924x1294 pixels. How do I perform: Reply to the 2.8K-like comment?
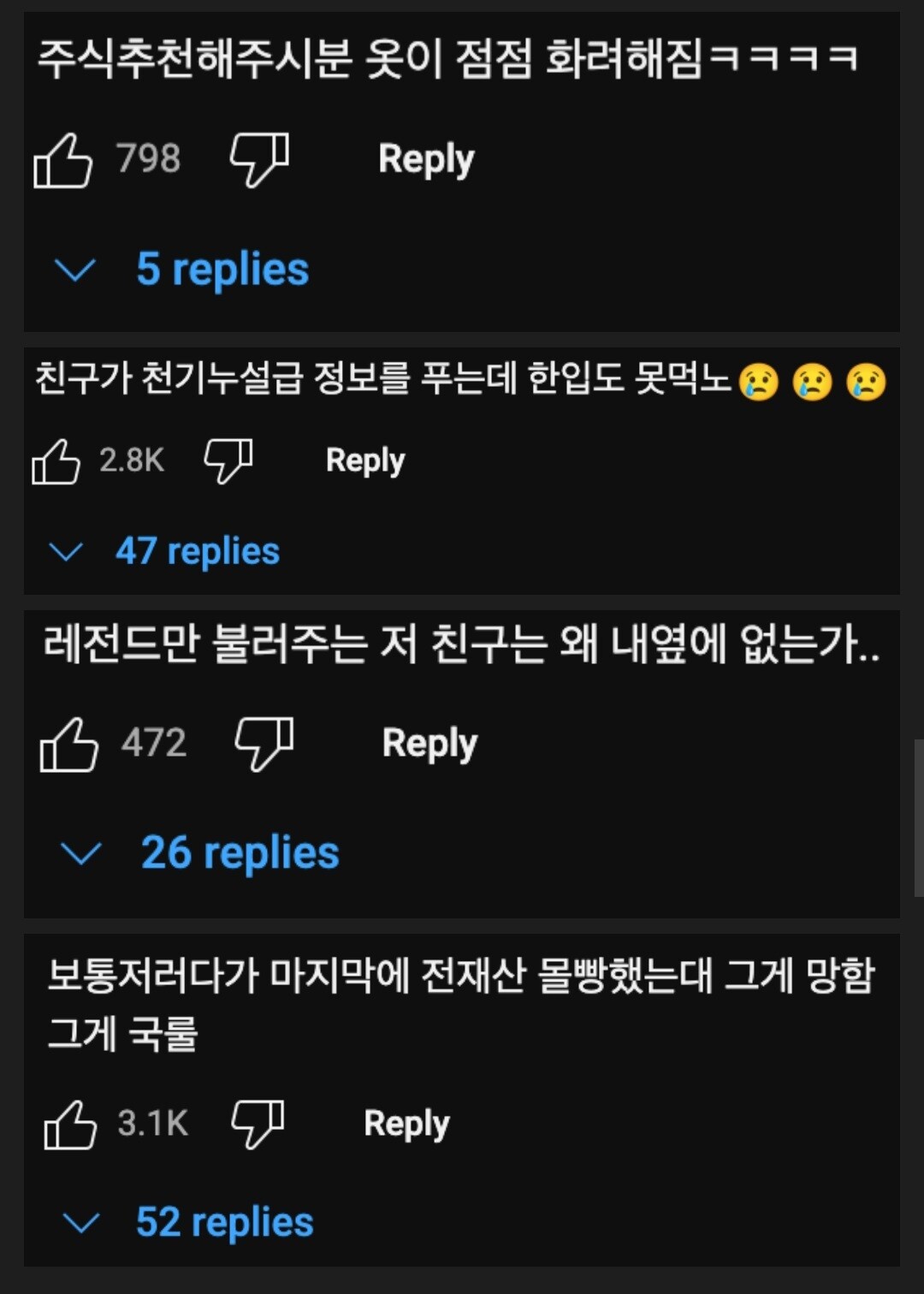(365, 461)
